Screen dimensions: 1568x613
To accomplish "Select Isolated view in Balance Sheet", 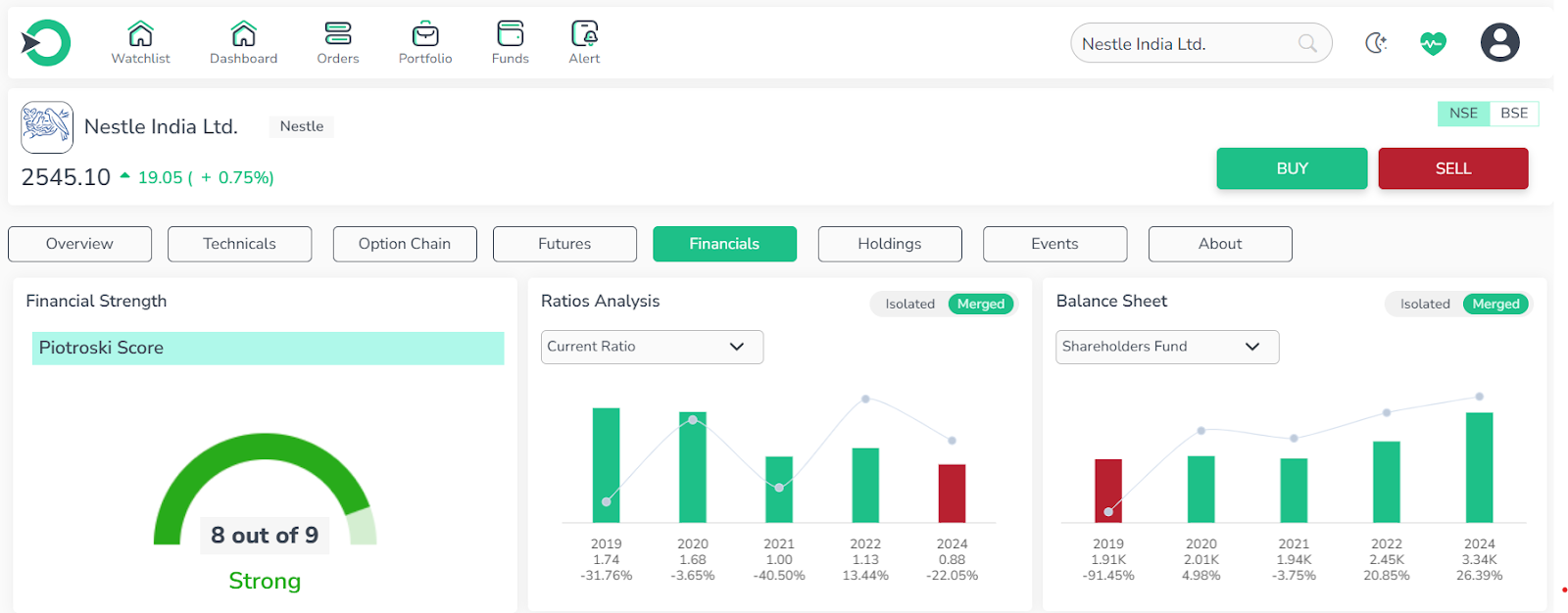I will click(1424, 305).
